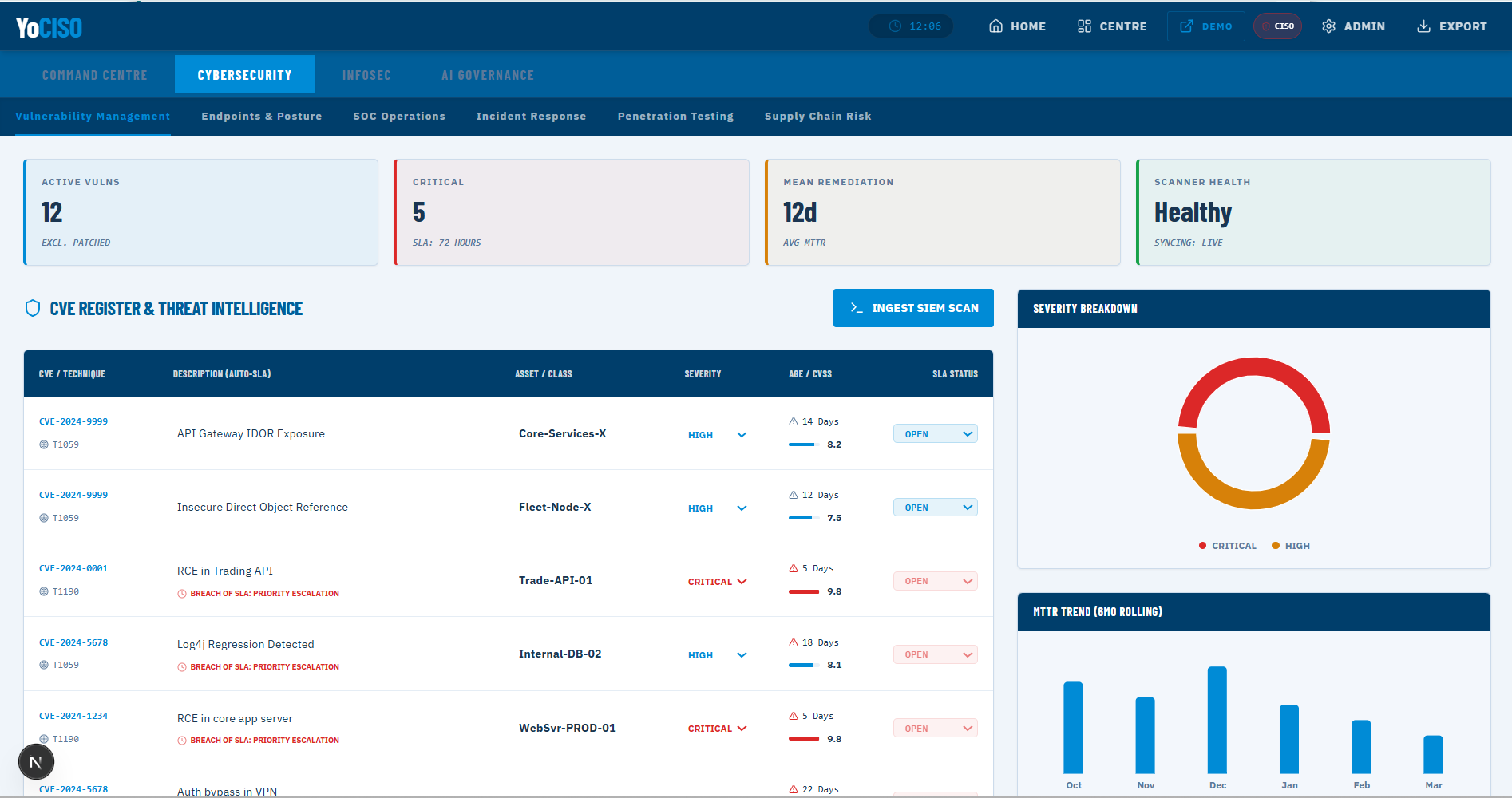Click the warning triangle beside 14 Days
This screenshot has width=1512, height=798.
[794, 421]
